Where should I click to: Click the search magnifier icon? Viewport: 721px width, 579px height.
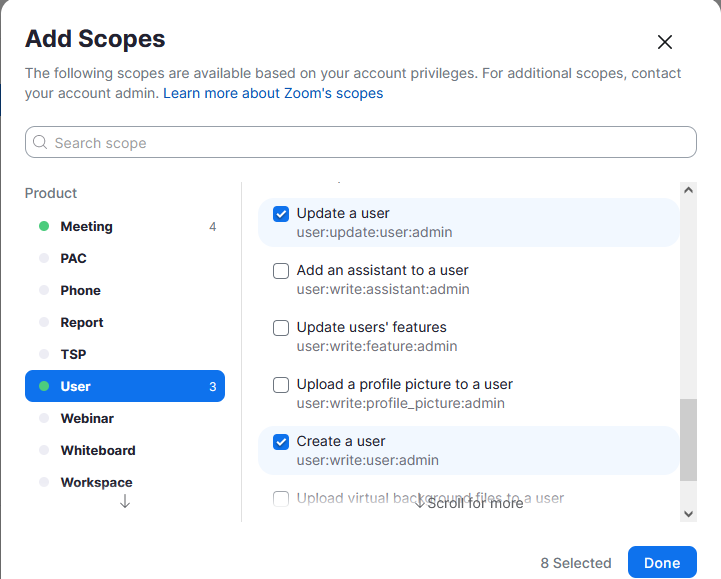[40, 142]
